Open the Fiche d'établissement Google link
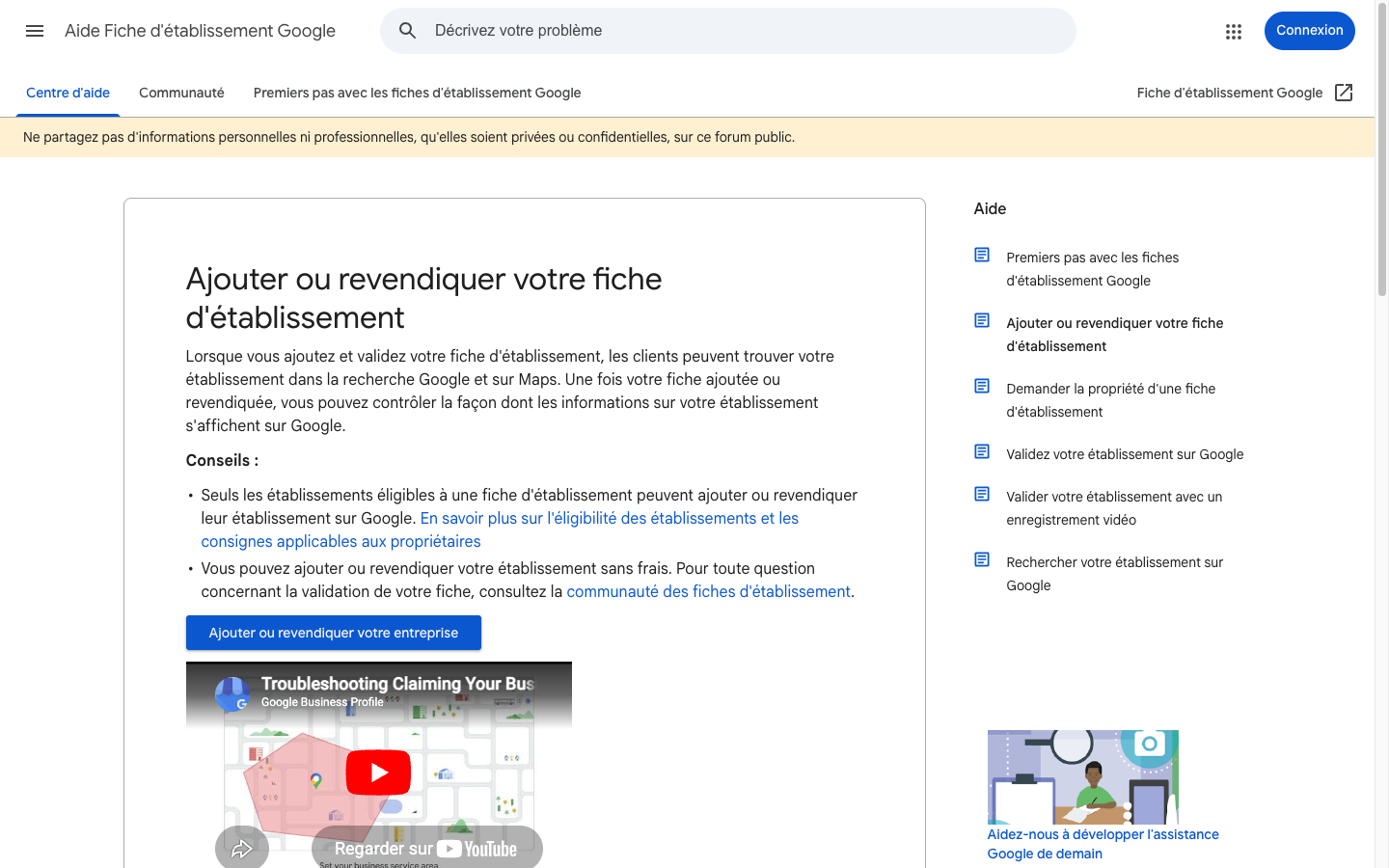 1230,93
